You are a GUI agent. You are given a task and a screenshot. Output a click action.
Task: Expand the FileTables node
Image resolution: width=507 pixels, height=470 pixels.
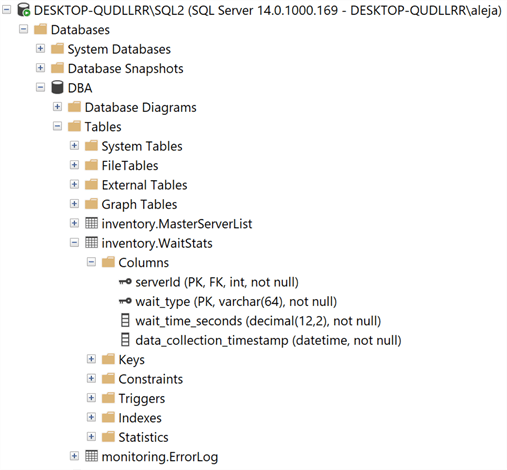point(74,165)
